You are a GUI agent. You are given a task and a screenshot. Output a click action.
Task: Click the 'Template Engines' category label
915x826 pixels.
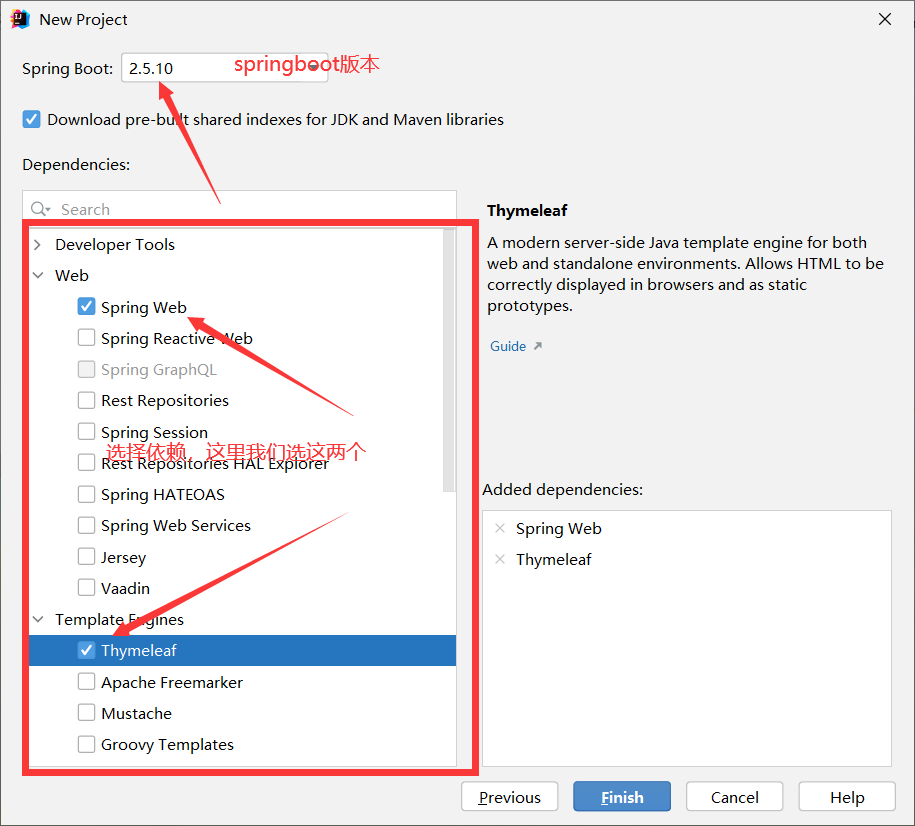tap(119, 619)
